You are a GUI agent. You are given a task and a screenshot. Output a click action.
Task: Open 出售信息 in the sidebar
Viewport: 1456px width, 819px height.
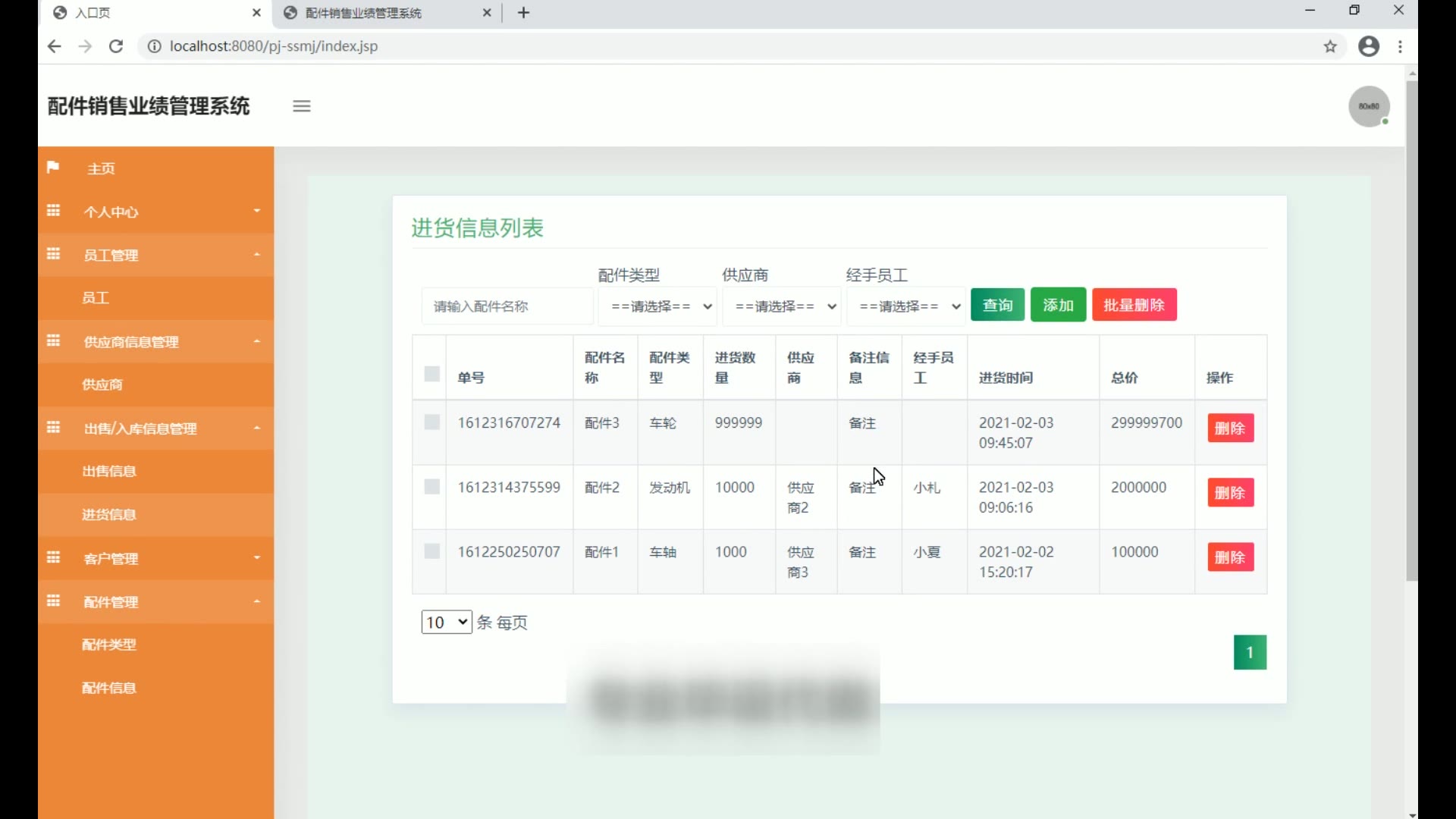click(109, 471)
